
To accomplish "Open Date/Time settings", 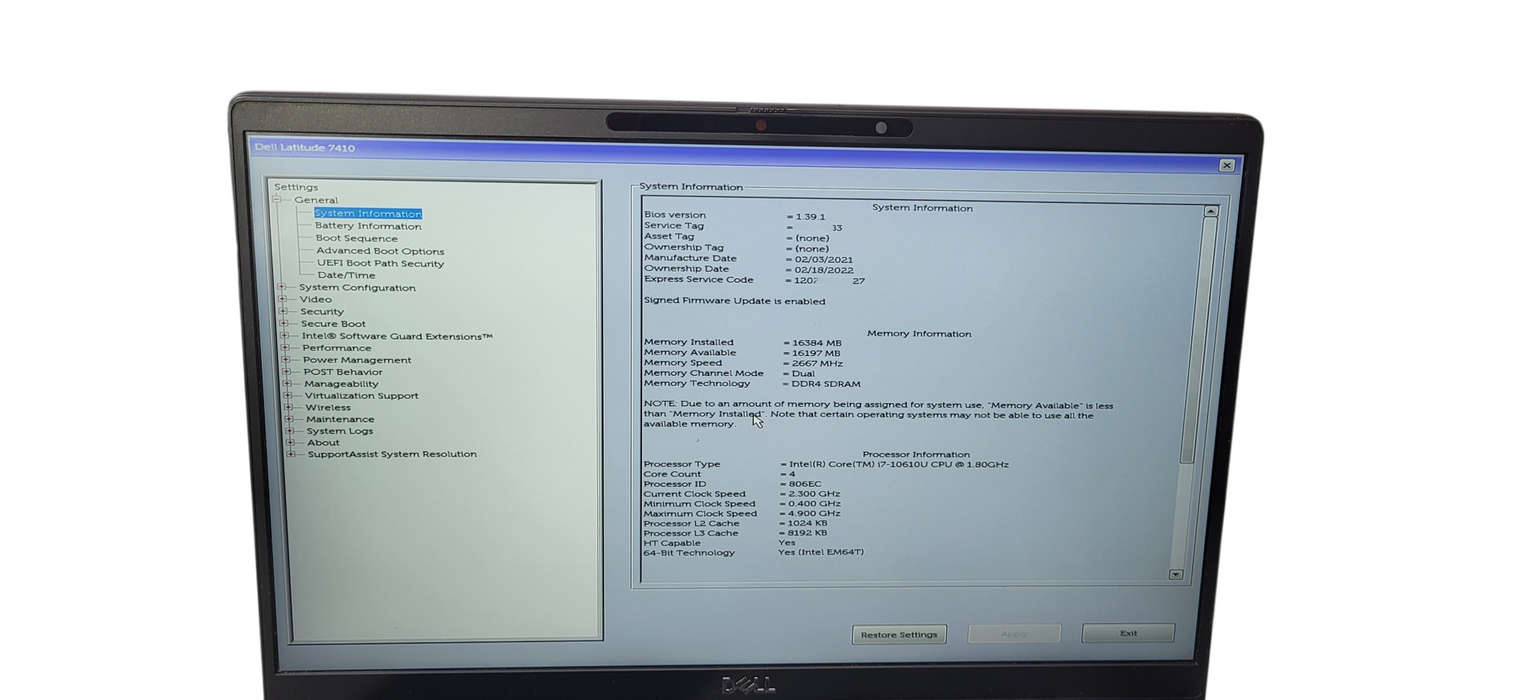I will (347, 276).
